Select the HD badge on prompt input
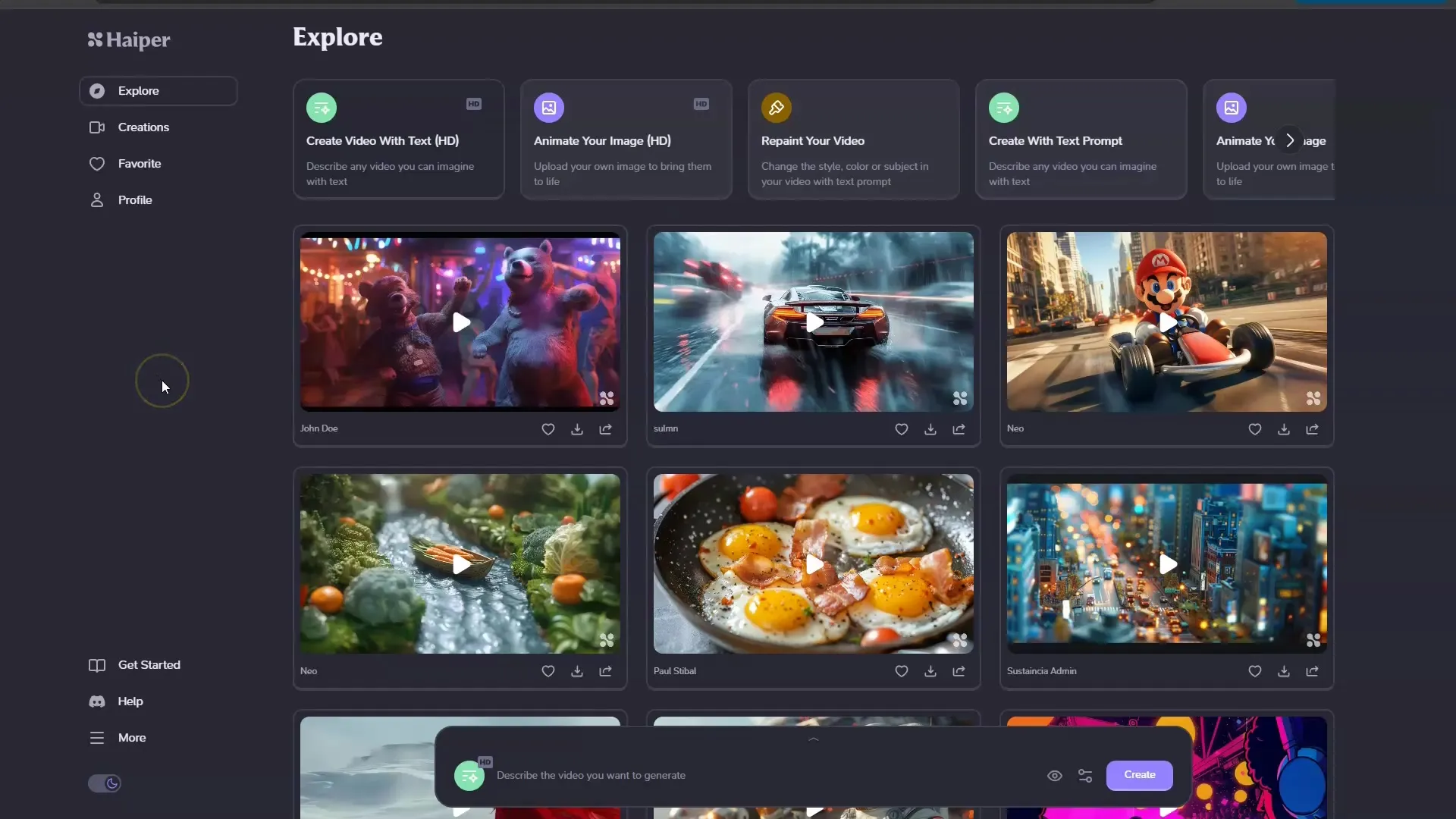 pyautogui.click(x=485, y=762)
